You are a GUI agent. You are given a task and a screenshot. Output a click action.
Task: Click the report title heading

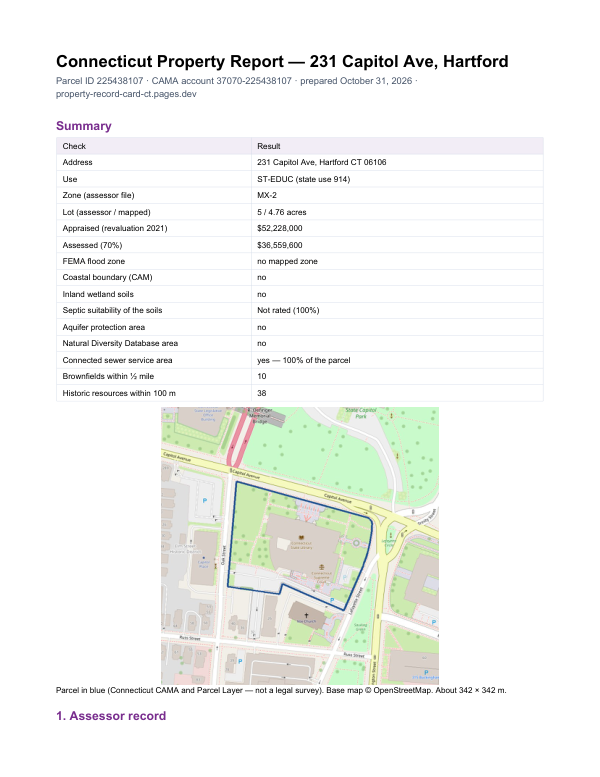coord(282,61)
